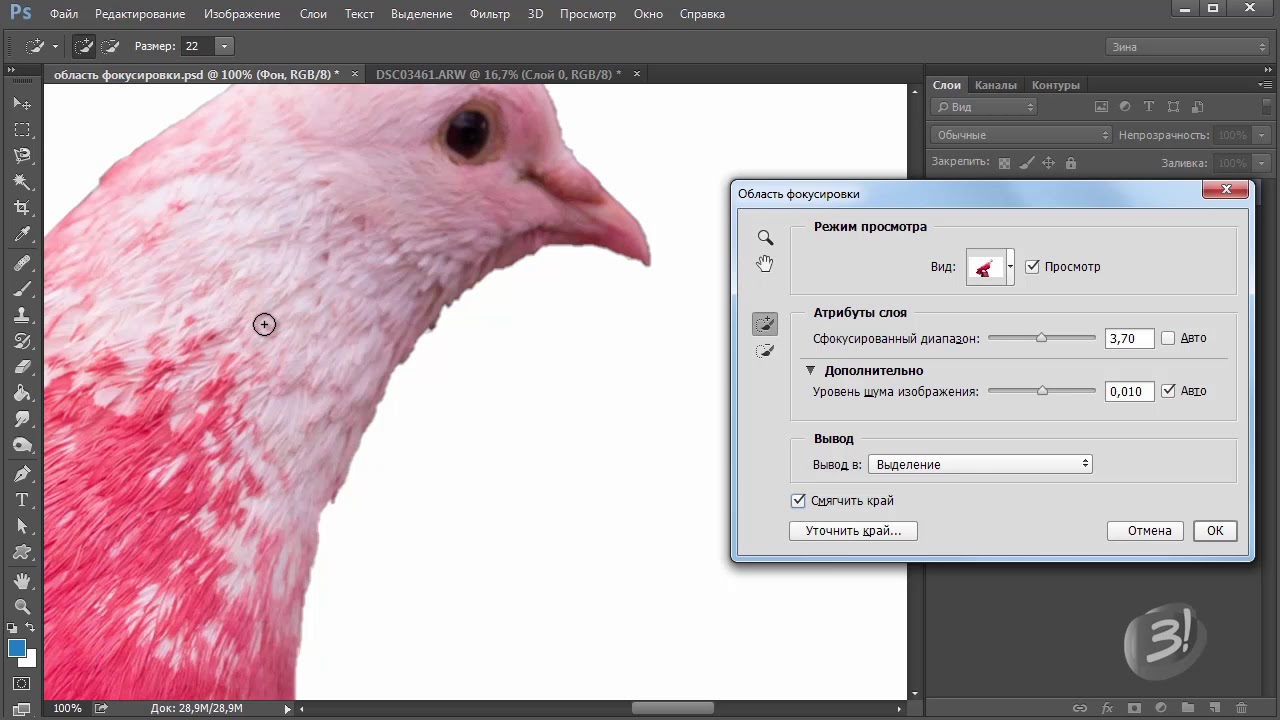Select the focus area subtract brush in dialog
This screenshot has height=720, width=1280.
(765, 351)
